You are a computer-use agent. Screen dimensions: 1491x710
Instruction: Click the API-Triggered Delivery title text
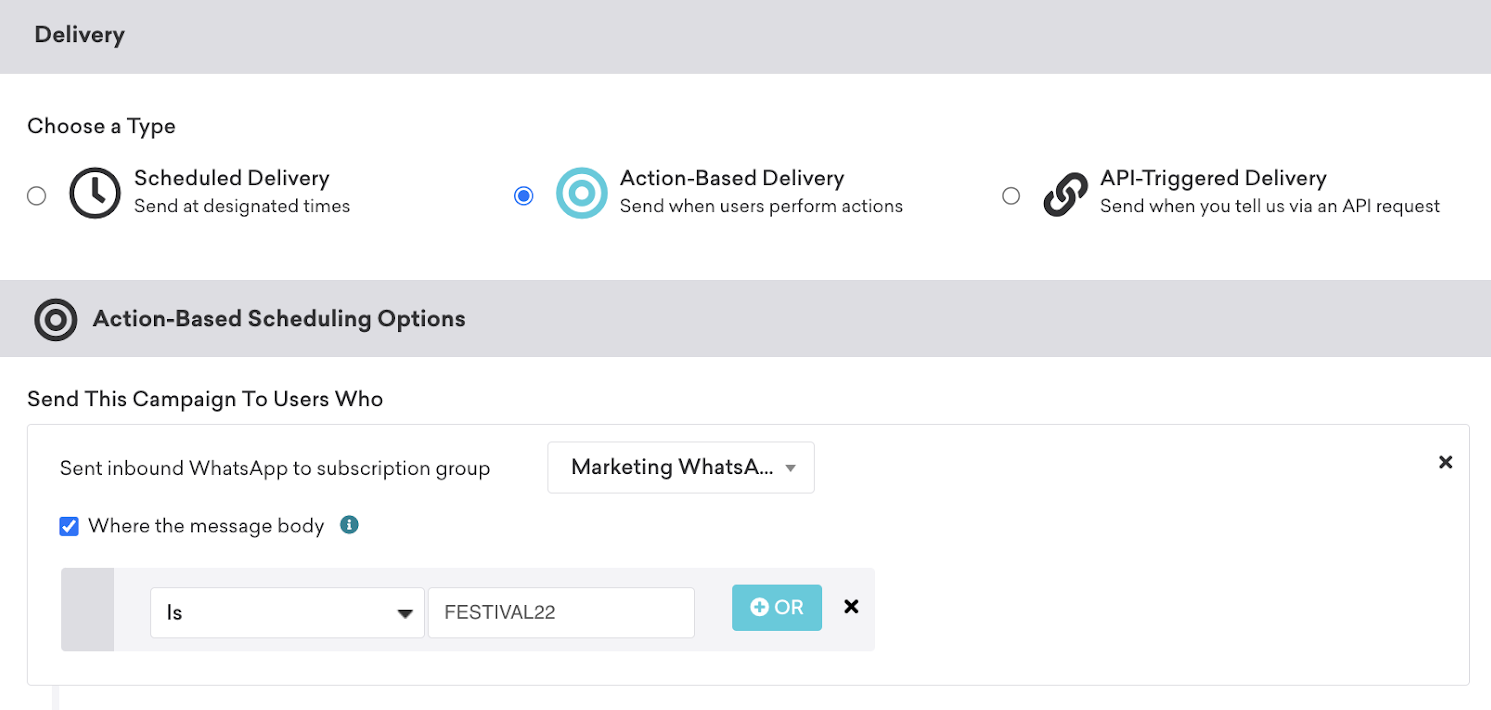(x=1213, y=179)
